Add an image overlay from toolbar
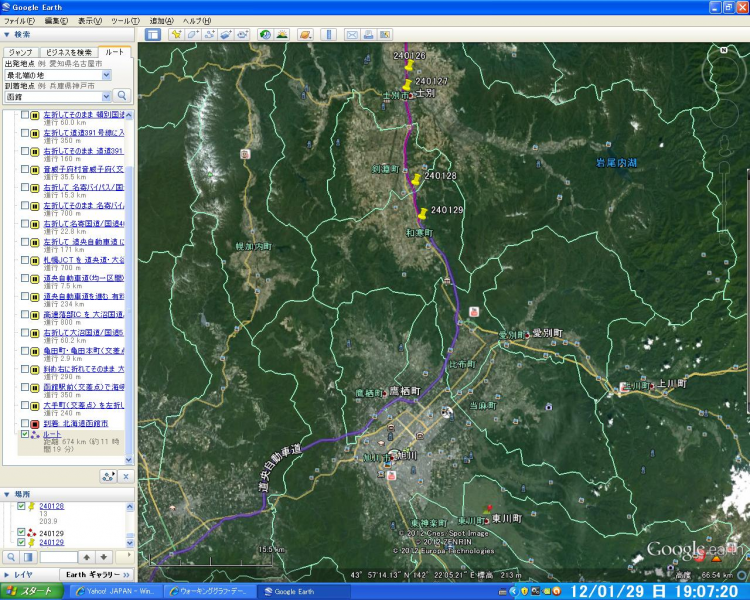Image resolution: width=750 pixels, height=600 pixels. point(226,34)
